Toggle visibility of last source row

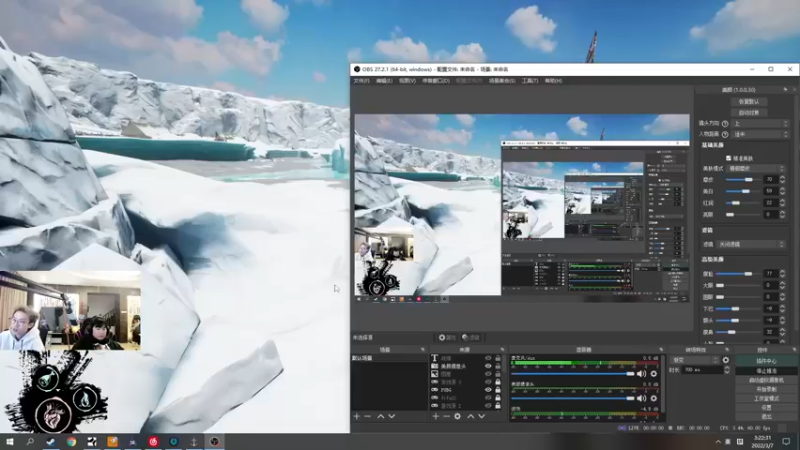(488, 406)
